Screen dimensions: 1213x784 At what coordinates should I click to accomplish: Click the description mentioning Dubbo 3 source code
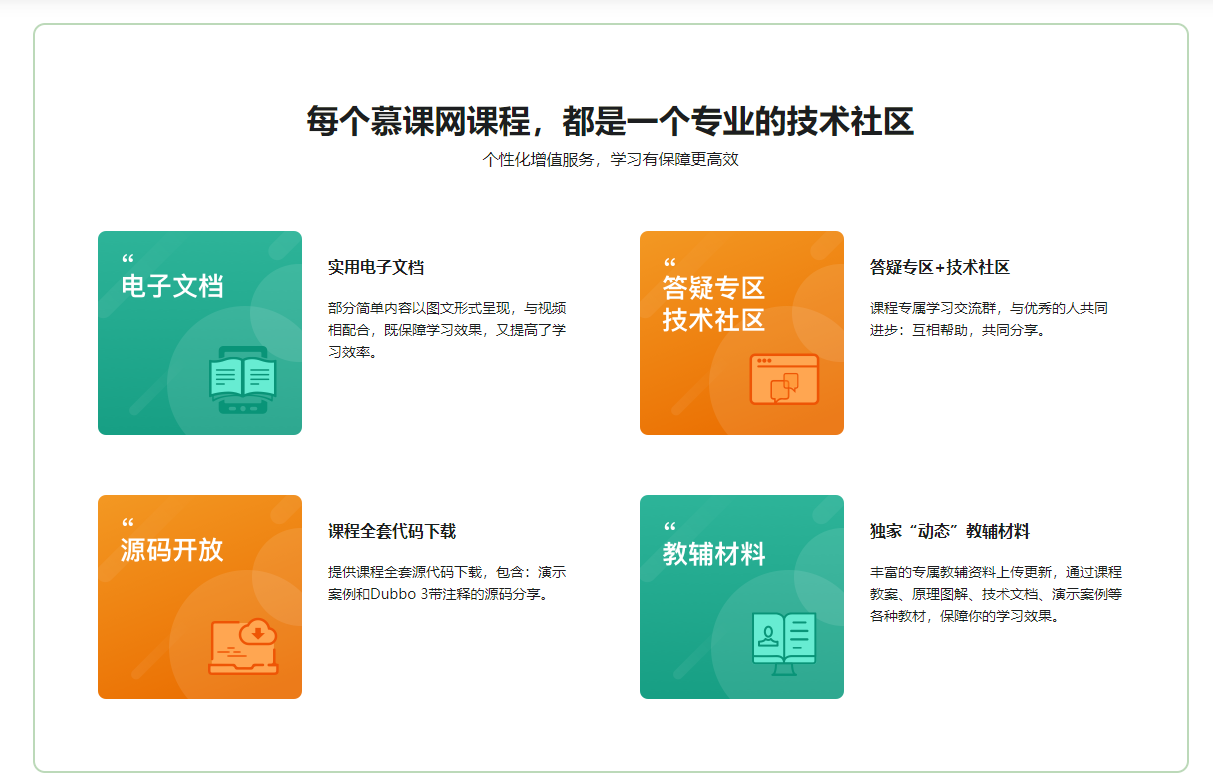click(x=447, y=583)
